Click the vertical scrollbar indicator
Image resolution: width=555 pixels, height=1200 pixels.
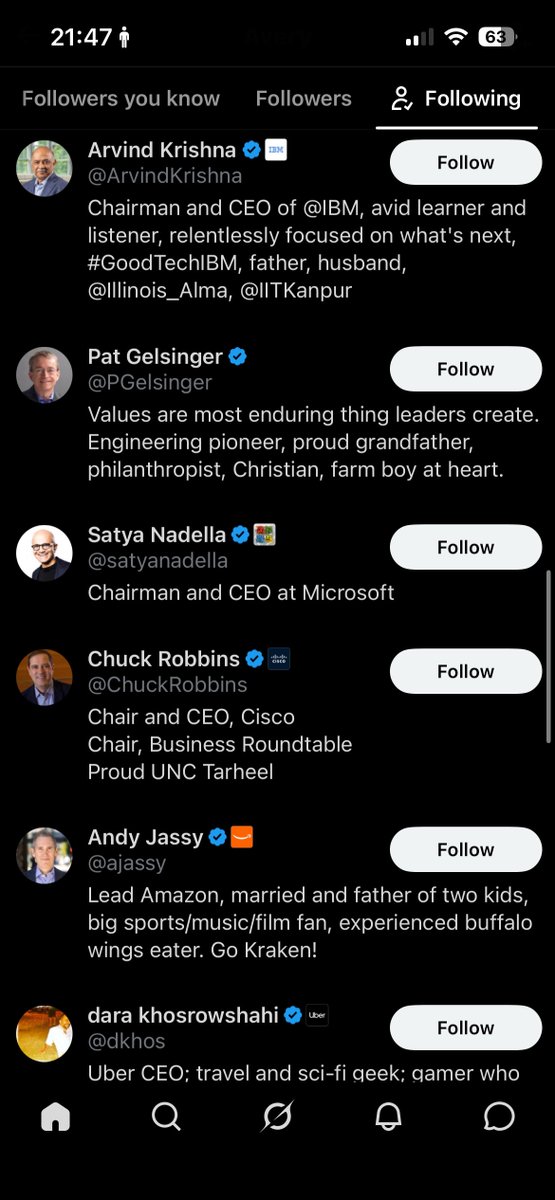coord(549,657)
